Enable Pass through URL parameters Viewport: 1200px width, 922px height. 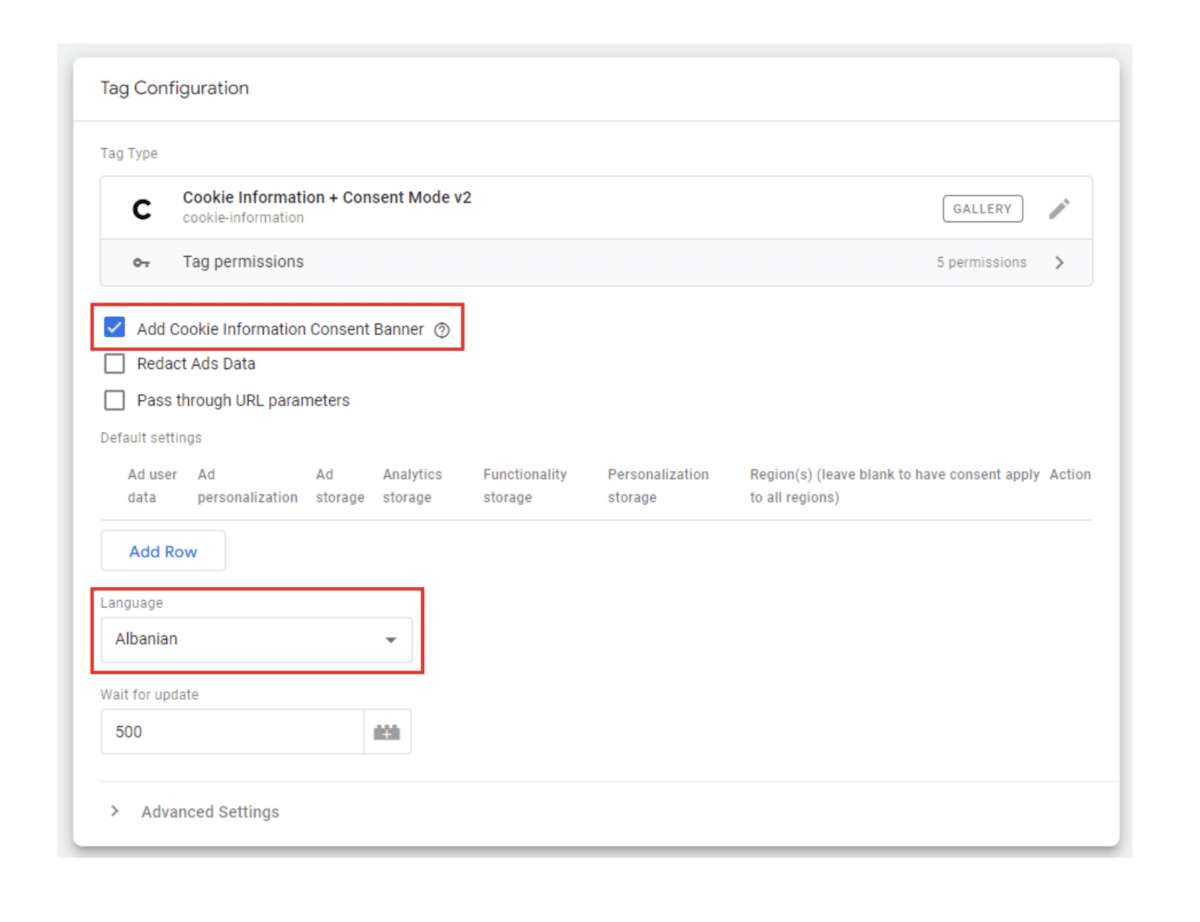[x=114, y=400]
